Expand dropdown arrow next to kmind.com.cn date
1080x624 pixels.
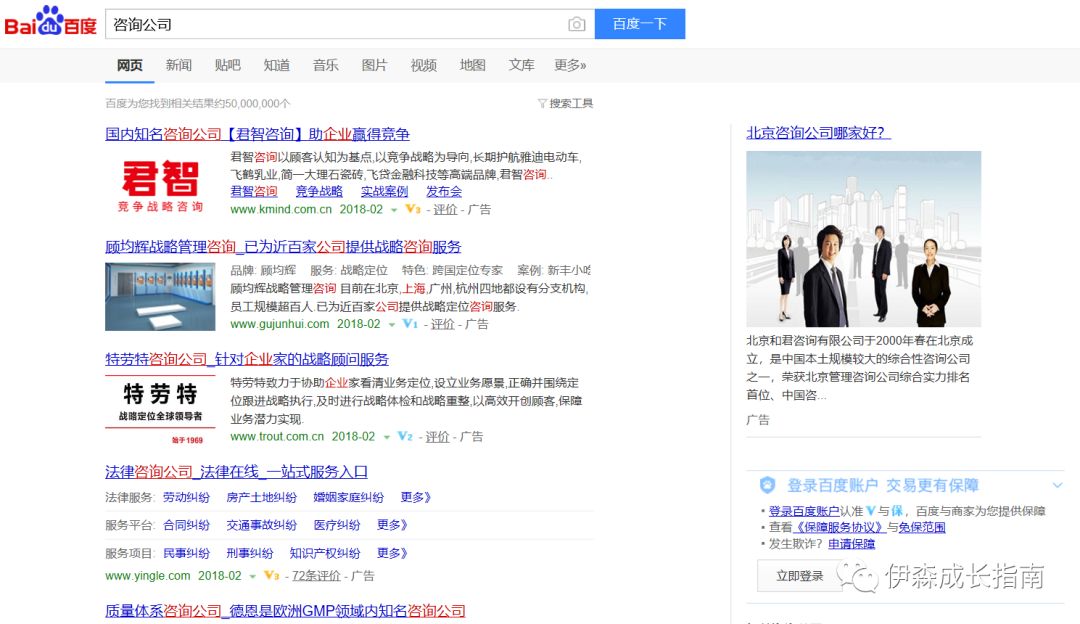pos(394,209)
